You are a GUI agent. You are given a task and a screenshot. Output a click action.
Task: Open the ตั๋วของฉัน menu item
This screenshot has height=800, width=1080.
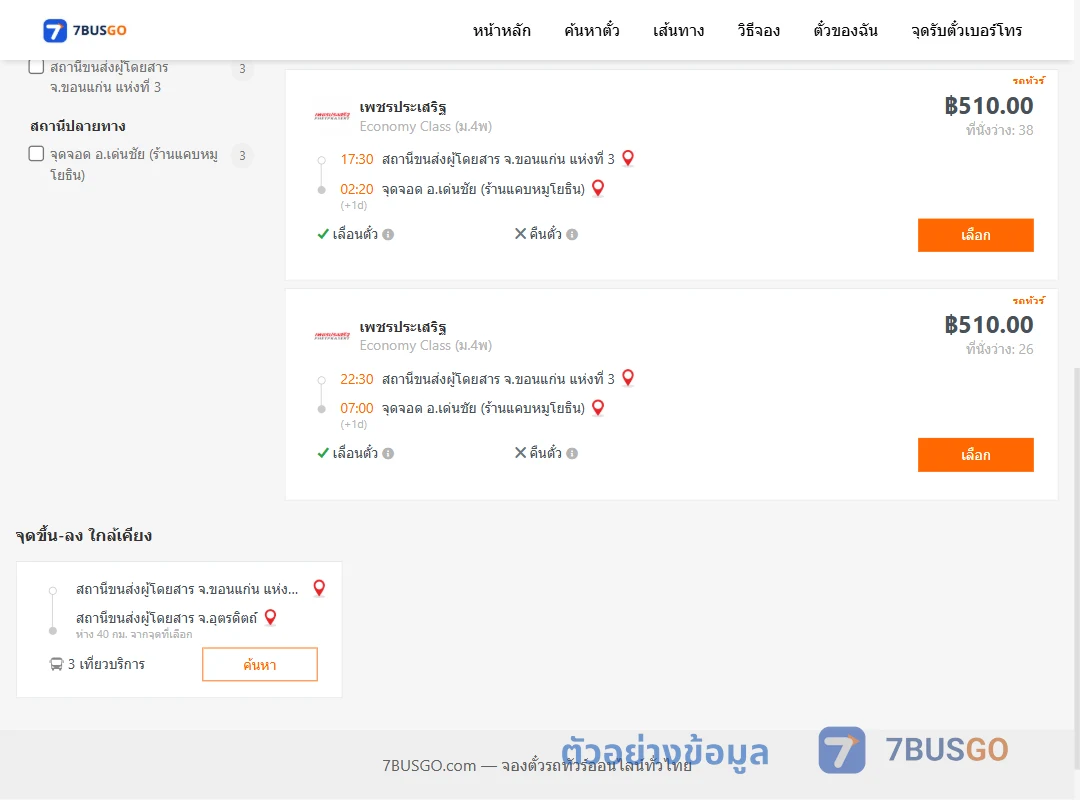click(845, 30)
